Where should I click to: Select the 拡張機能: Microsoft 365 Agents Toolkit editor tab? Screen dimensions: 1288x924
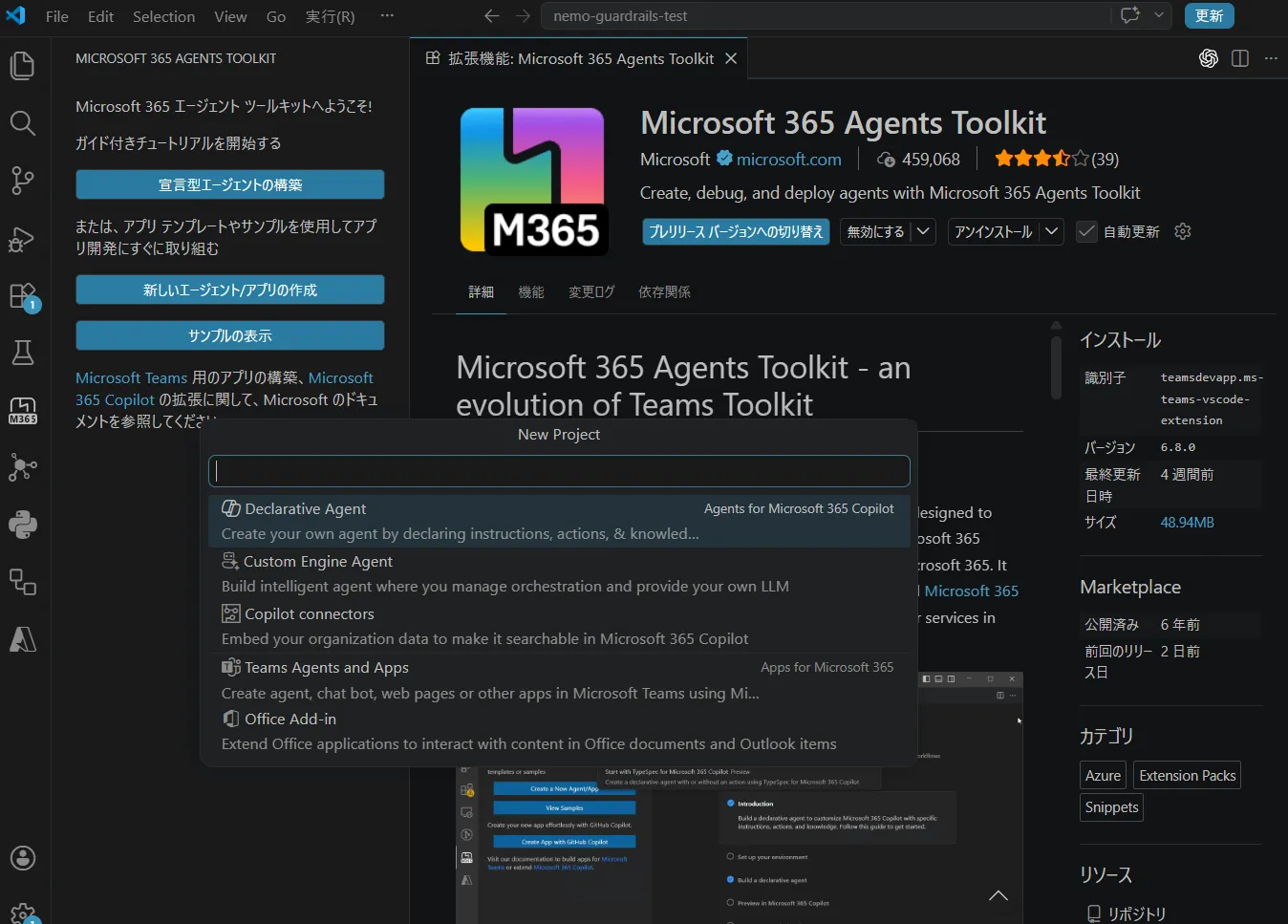(x=580, y=58)
